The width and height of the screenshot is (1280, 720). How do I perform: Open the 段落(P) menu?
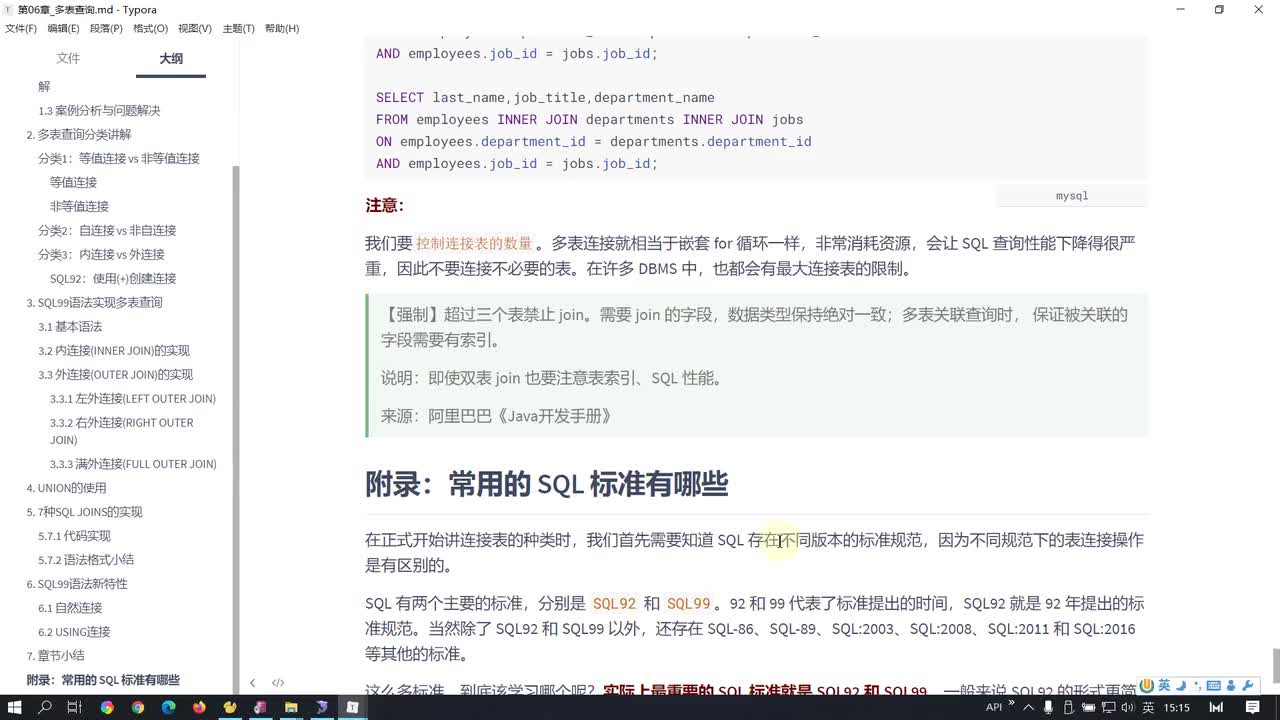pyautogui.click(x=106, y=28)
